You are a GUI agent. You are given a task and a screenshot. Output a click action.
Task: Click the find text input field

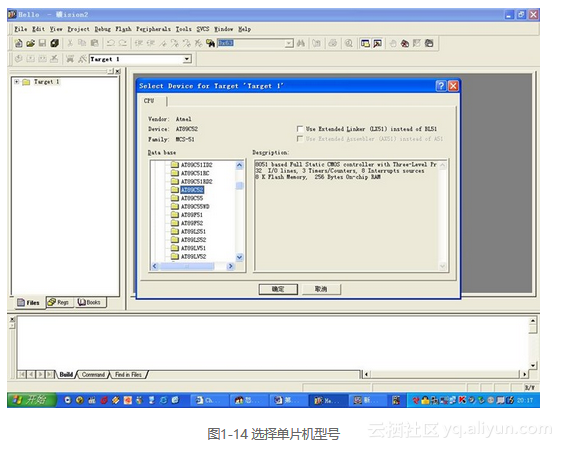click(x=251, y=43)
